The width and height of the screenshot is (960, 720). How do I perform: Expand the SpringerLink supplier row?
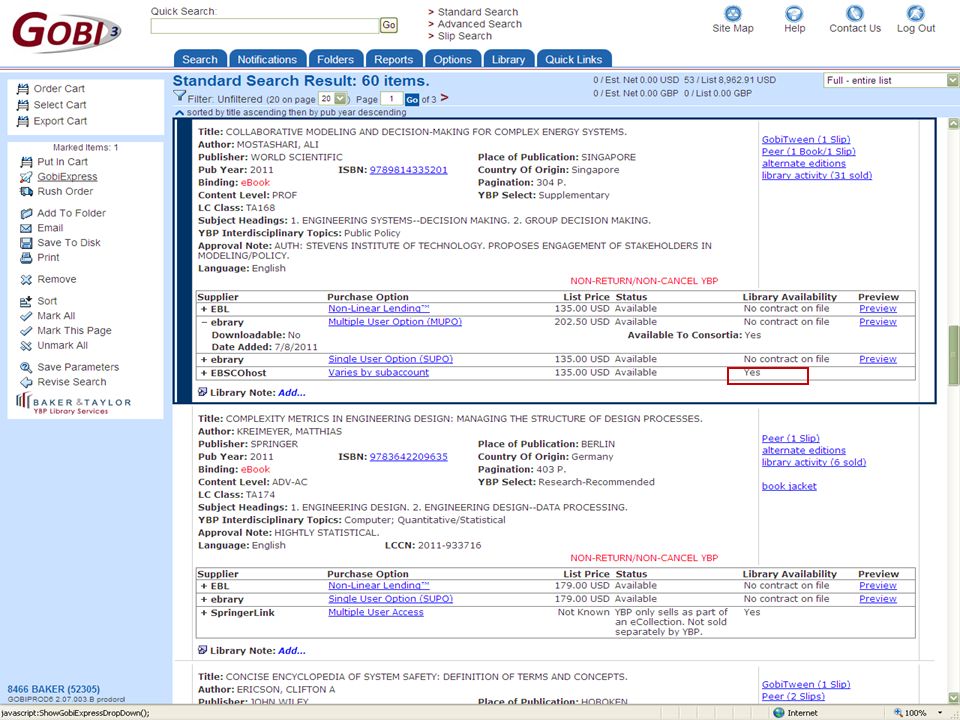pyautogui.click(x=204, y=613)
